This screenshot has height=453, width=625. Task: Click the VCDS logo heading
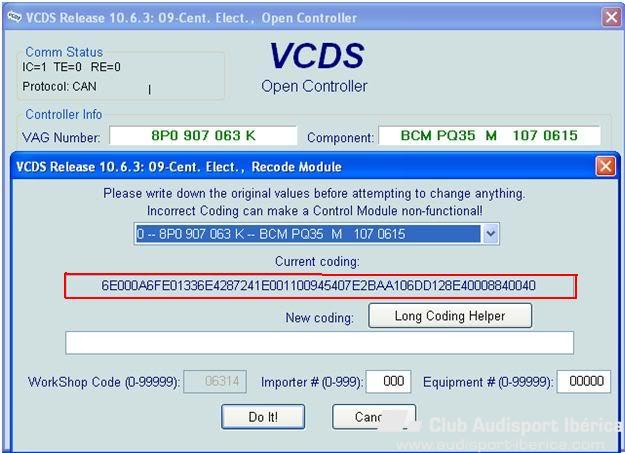tap(317, 55)
